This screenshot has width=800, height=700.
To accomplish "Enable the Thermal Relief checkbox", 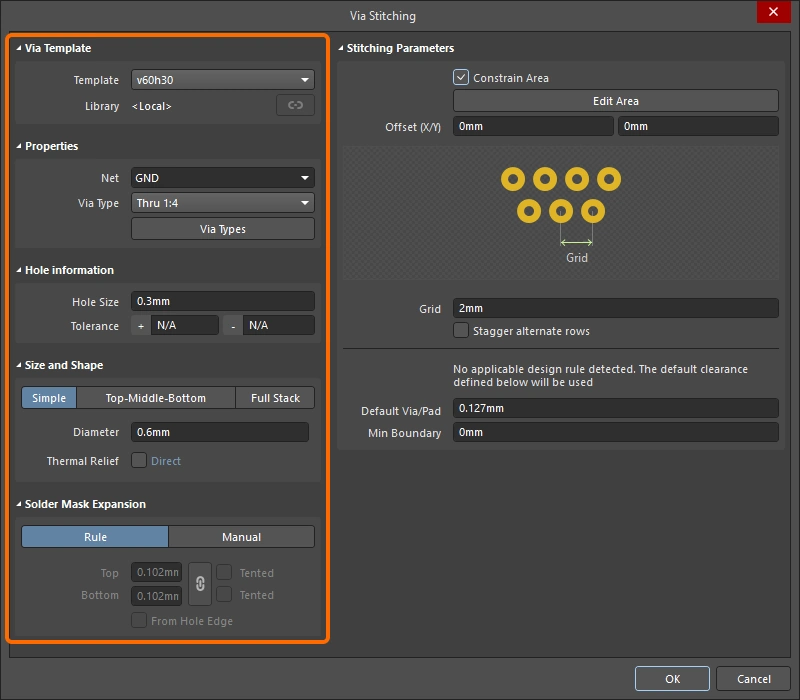I will point(139,461).
